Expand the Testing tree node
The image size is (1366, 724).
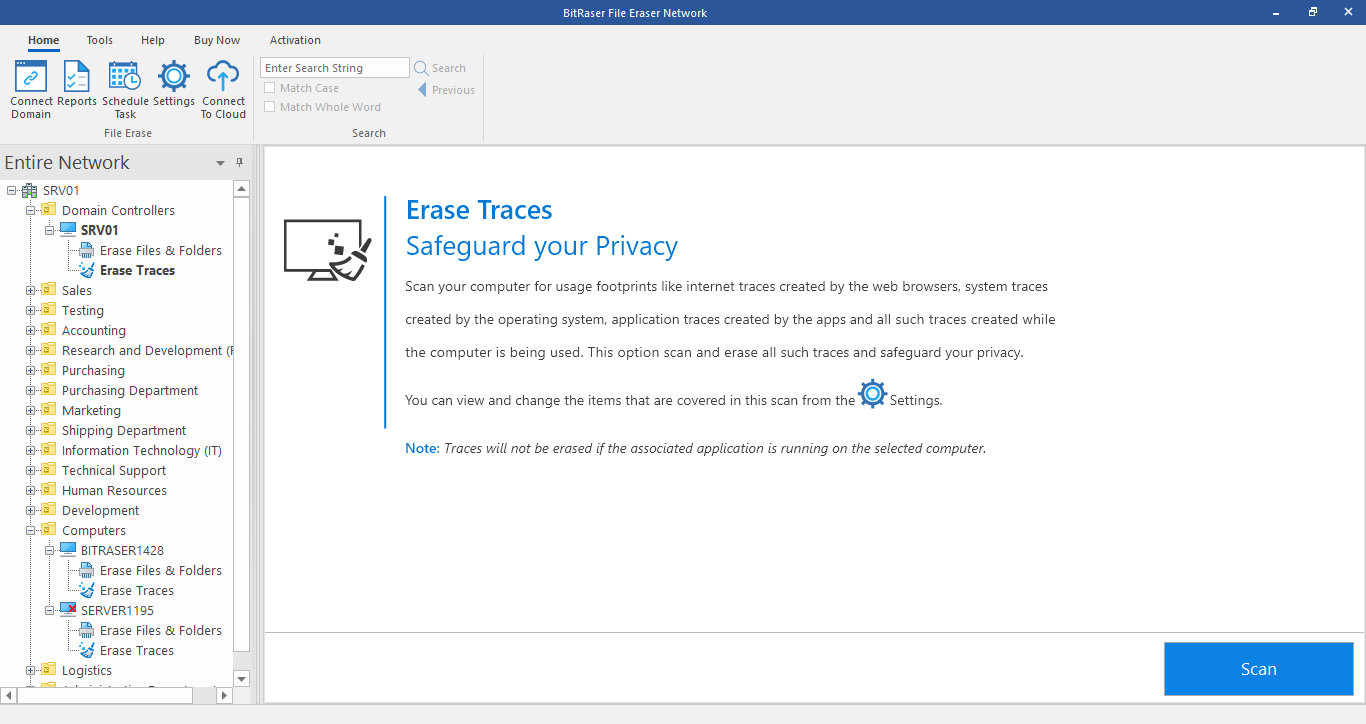click(x=30, y=310)
